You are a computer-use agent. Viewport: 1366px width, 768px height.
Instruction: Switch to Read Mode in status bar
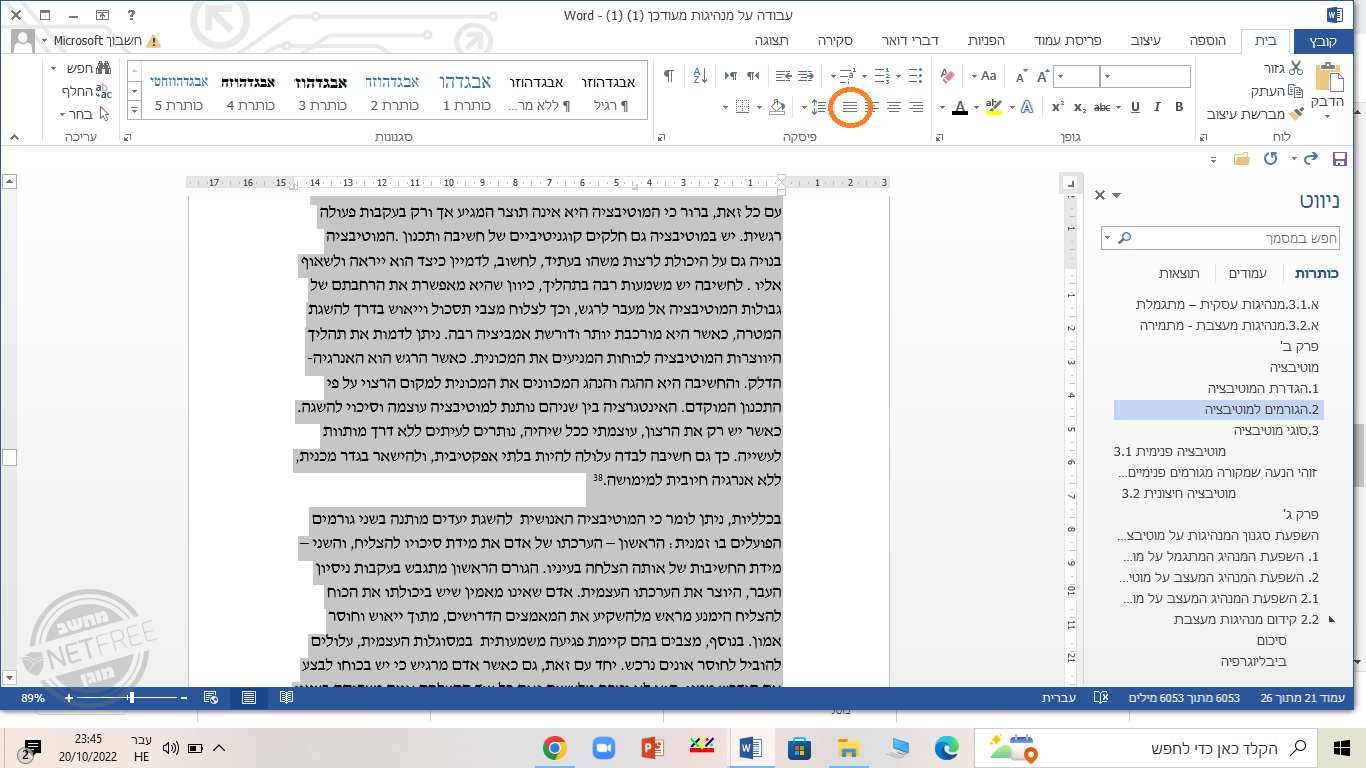click(x=287, y=697)
